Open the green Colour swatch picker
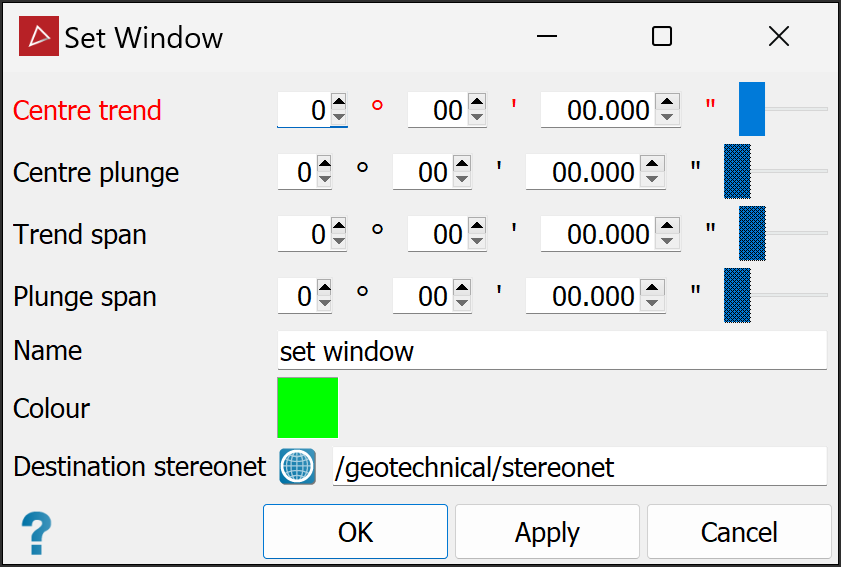This screenshot has width=841, height=567. 307,407
